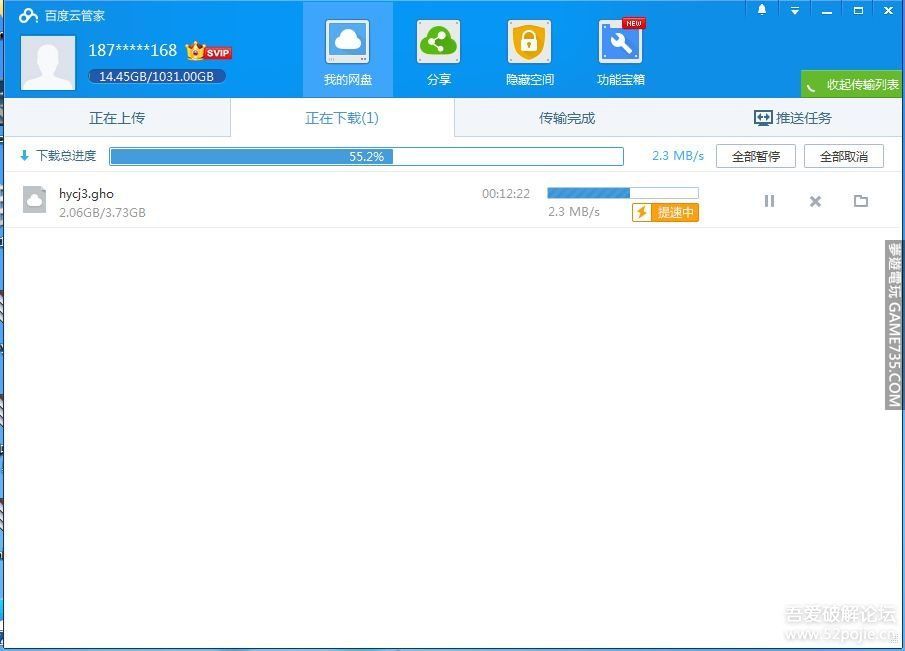Image resolution: width=905 pixels, height=651 pixels.
Task: Click the total download progress bar 55.2%
Action: pos(367,156)
